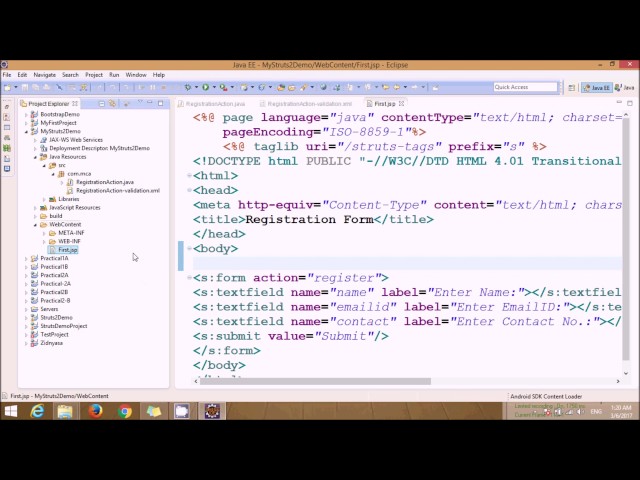The height and width of the screenshot is (480, 640).
Task: Click the Forward navigation arrow in toolbar
Action: 415,87
